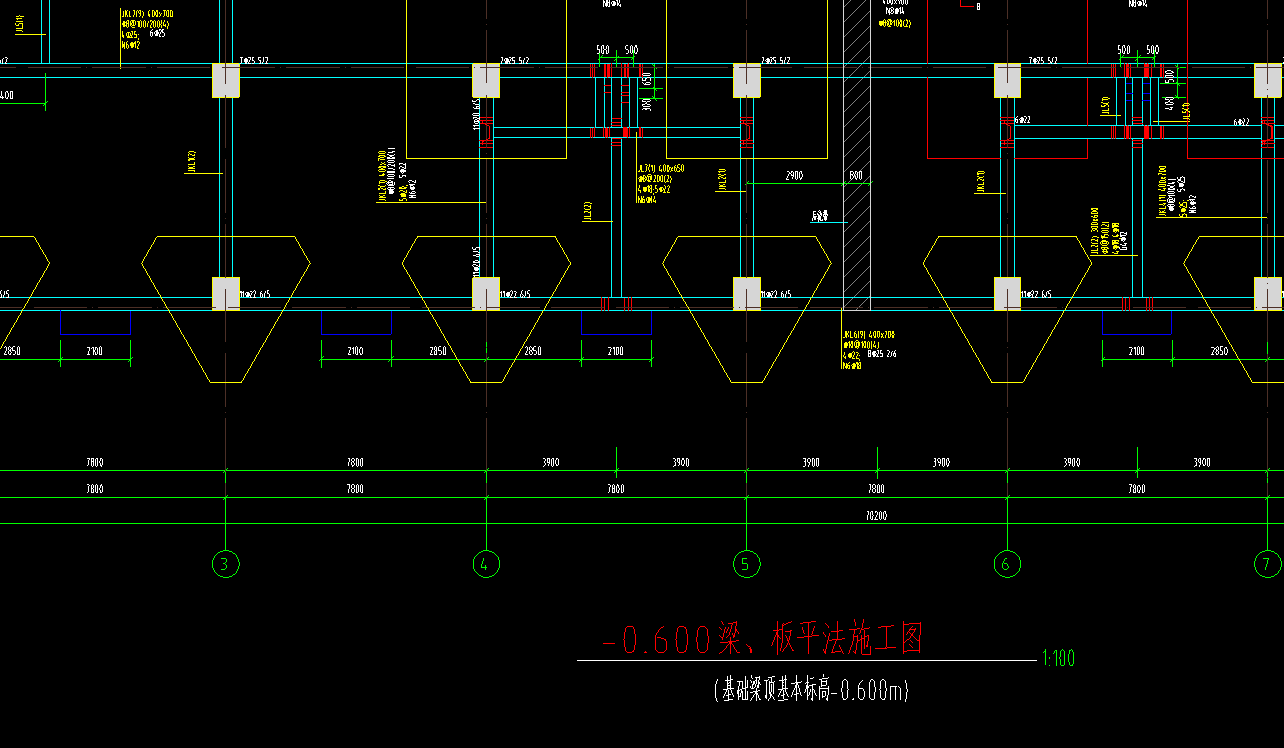
Task: Select grid axis bubble 5
Action: (x=746, y=564)
